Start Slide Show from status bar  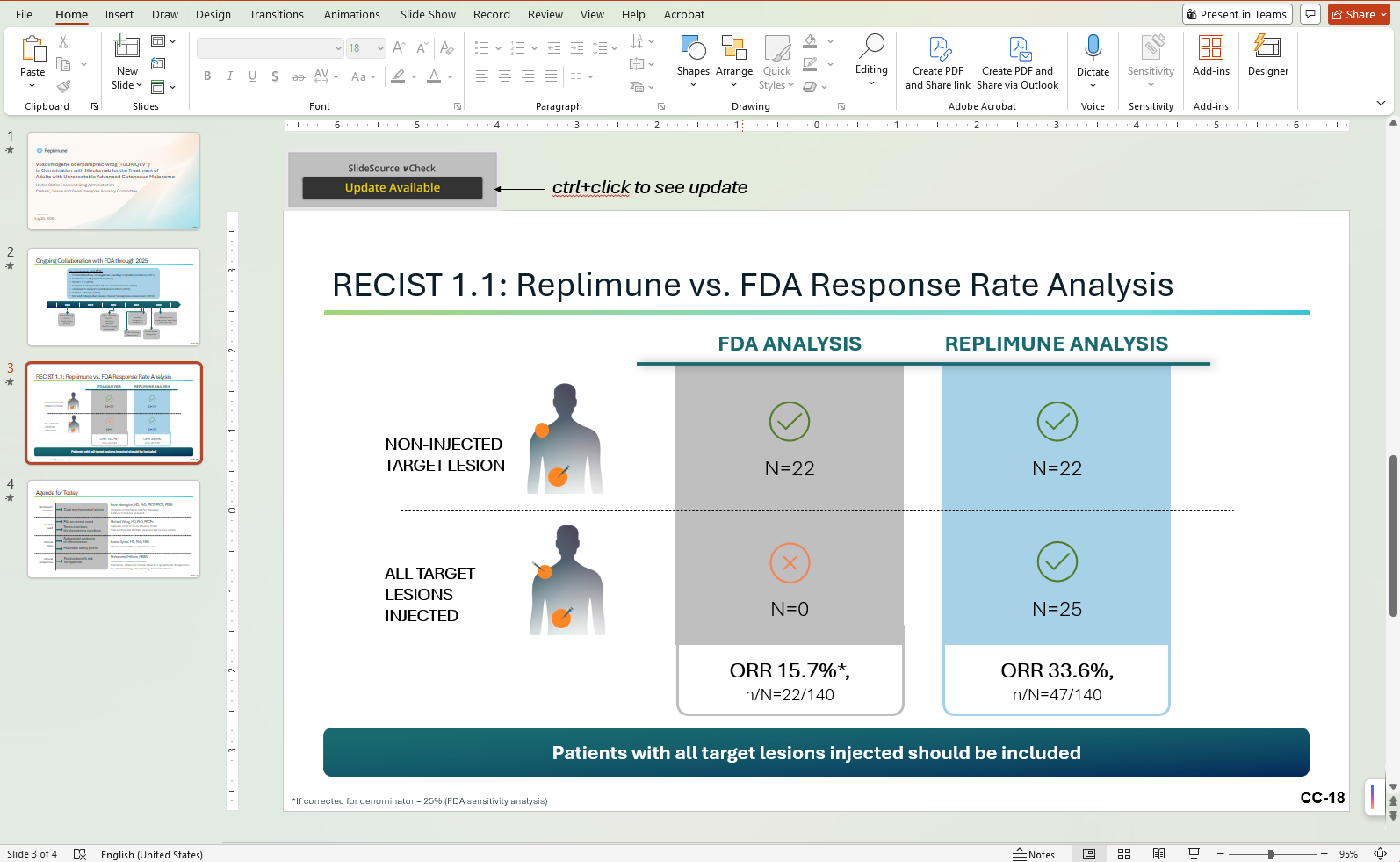[x=1194, y=854]
